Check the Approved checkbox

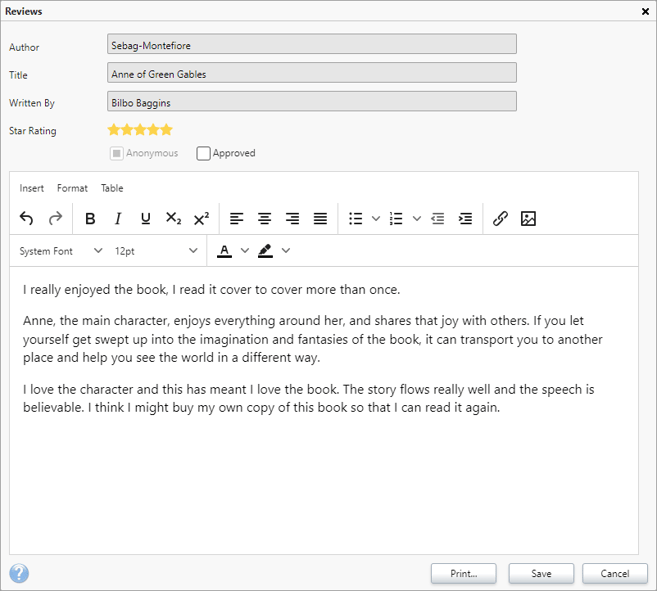pyautogui.click(x=203, y=153)
